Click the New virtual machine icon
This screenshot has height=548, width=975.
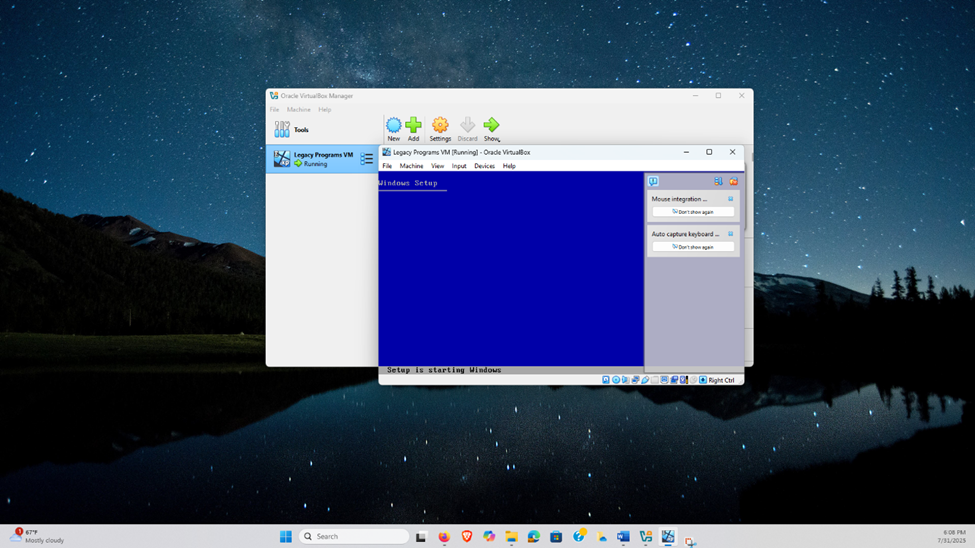tap(393, 126)
